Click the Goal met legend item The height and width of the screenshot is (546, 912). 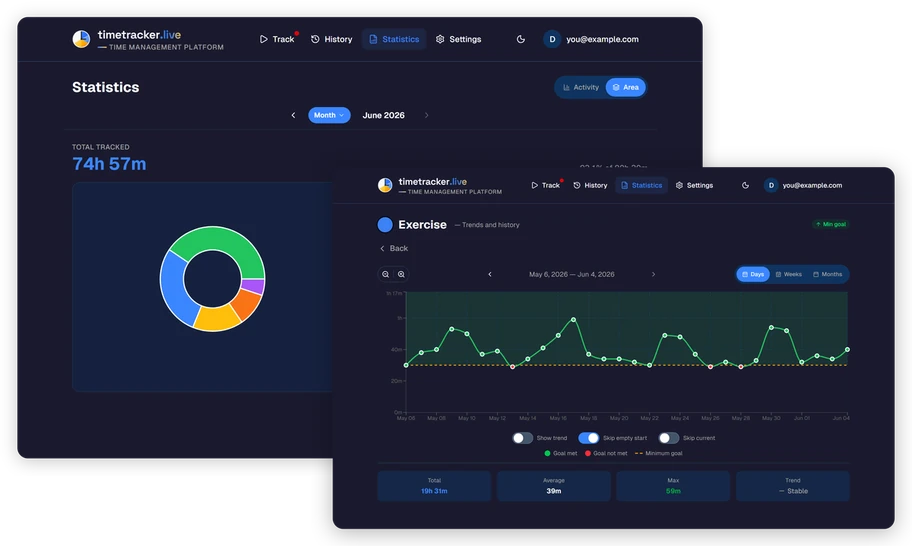(561, 454)
